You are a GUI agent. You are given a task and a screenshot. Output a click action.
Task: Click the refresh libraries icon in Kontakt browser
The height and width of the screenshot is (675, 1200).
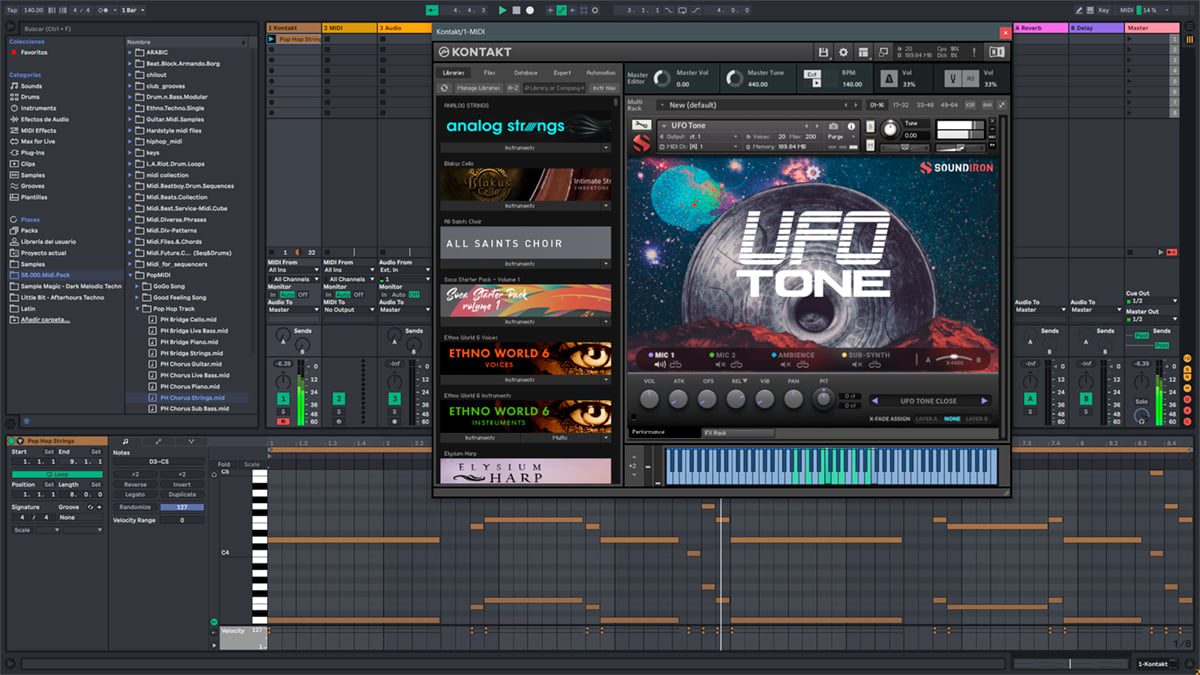pos(444,88)
